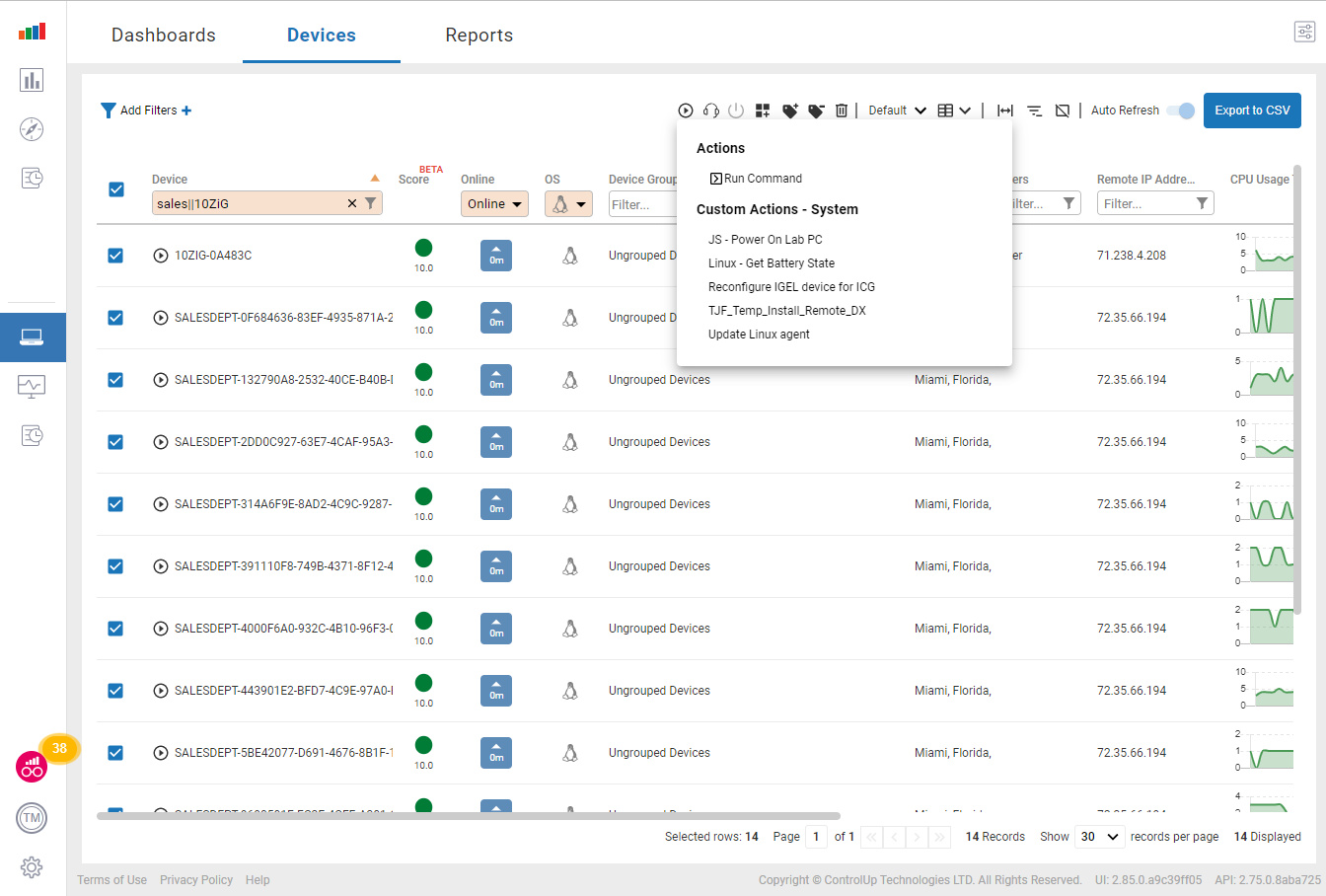Click the power icon in the toolbar
Screen dimensions: 1326x896
click(x=736, y=111)
